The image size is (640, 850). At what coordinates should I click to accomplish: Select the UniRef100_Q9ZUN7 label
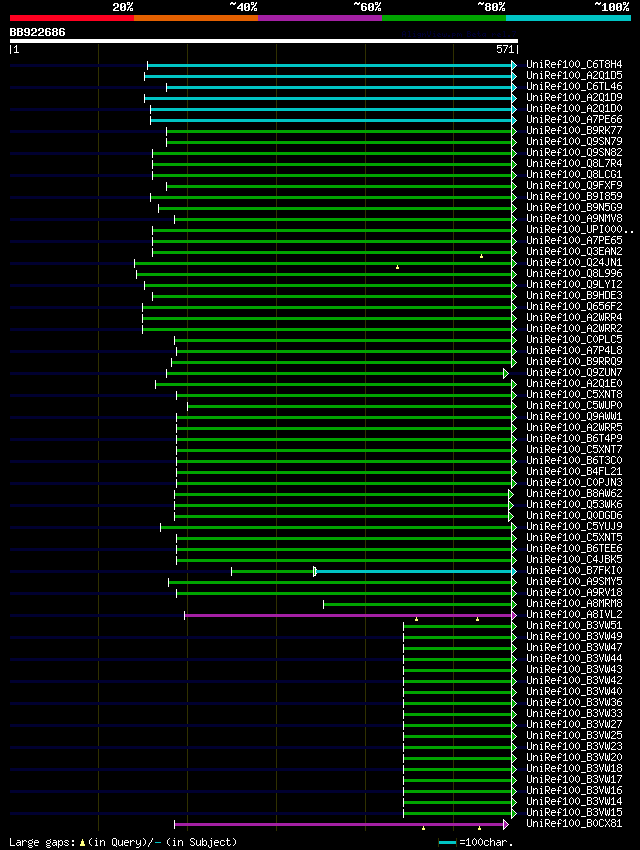[574, 372]
